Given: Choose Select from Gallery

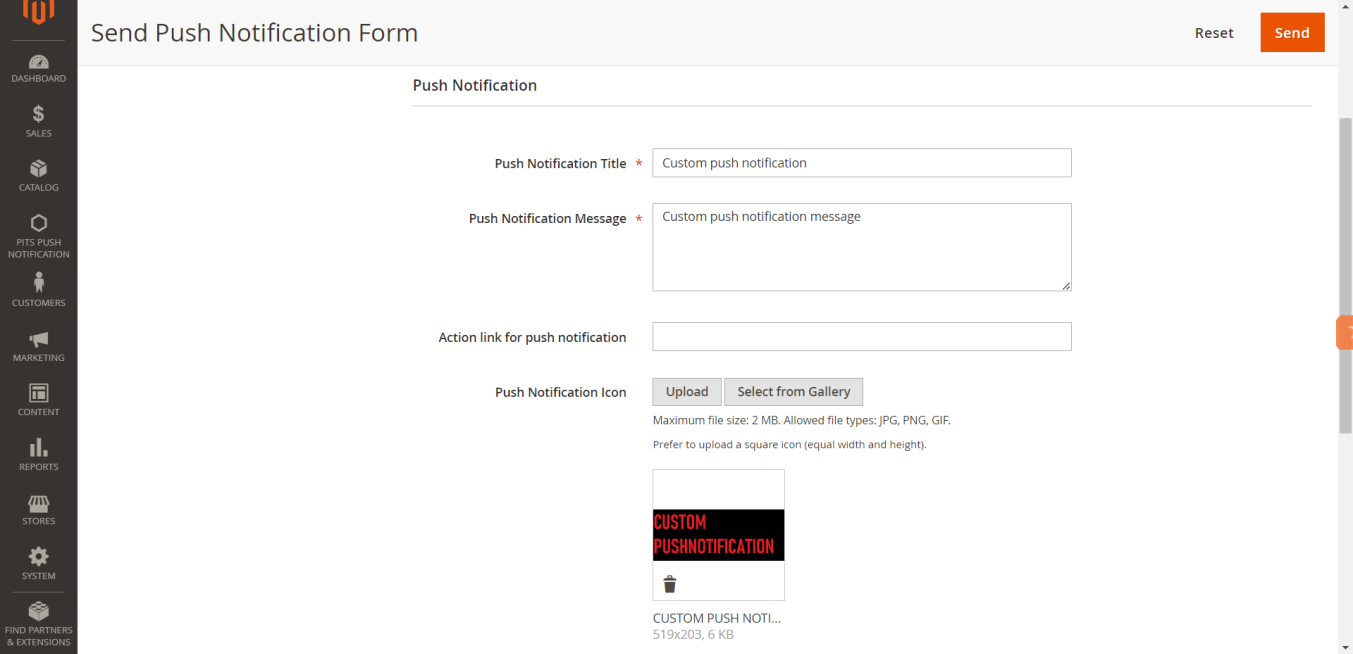Looking at the screenshot, I should pyautogui.click(x=793, y=392).
